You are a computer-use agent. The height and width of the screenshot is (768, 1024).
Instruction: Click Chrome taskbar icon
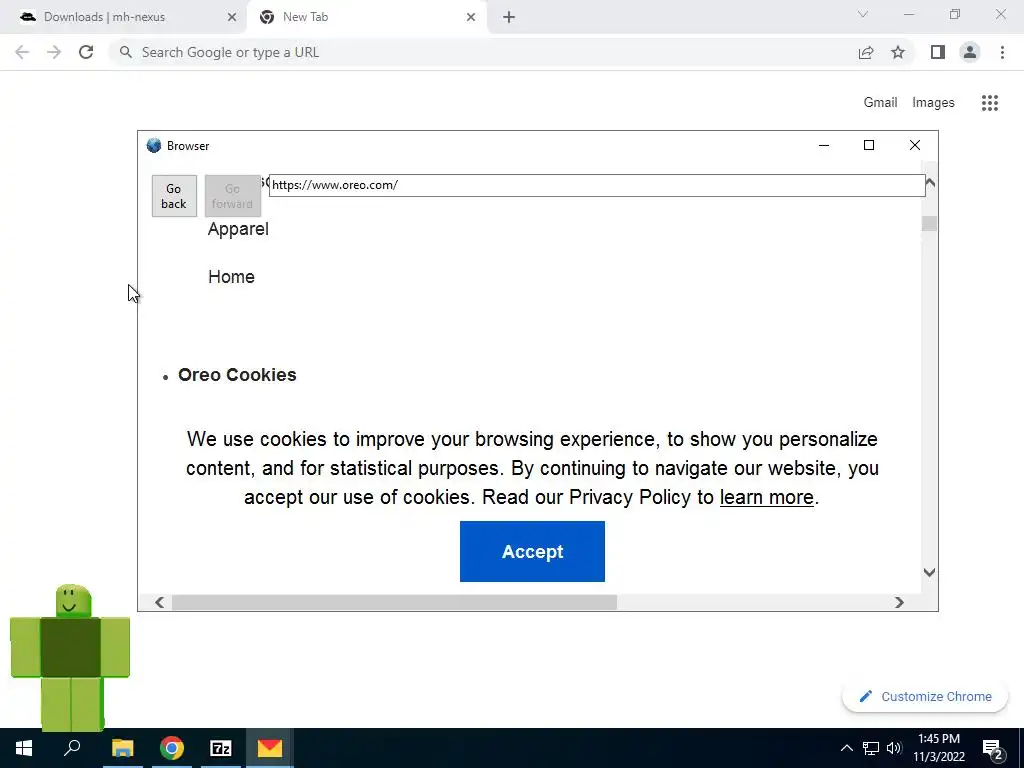coord(172,748)
